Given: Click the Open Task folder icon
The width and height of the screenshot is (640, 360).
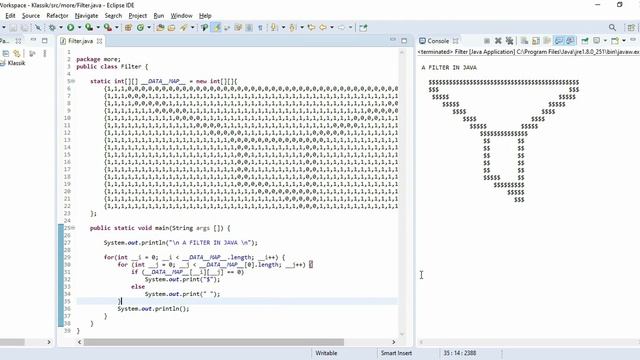Looking at the screenshot, I should [171, 28].
